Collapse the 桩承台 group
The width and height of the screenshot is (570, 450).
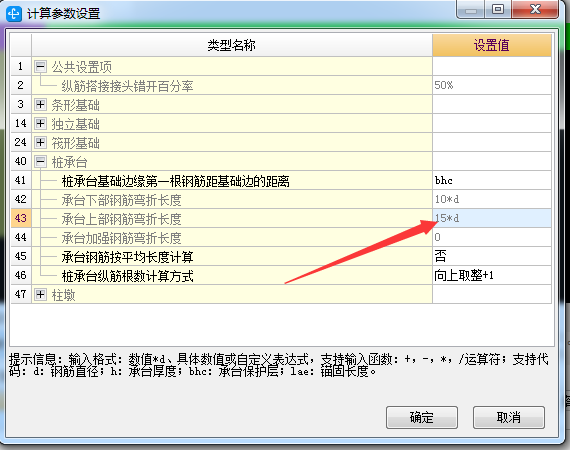click(x=40, y=161)
